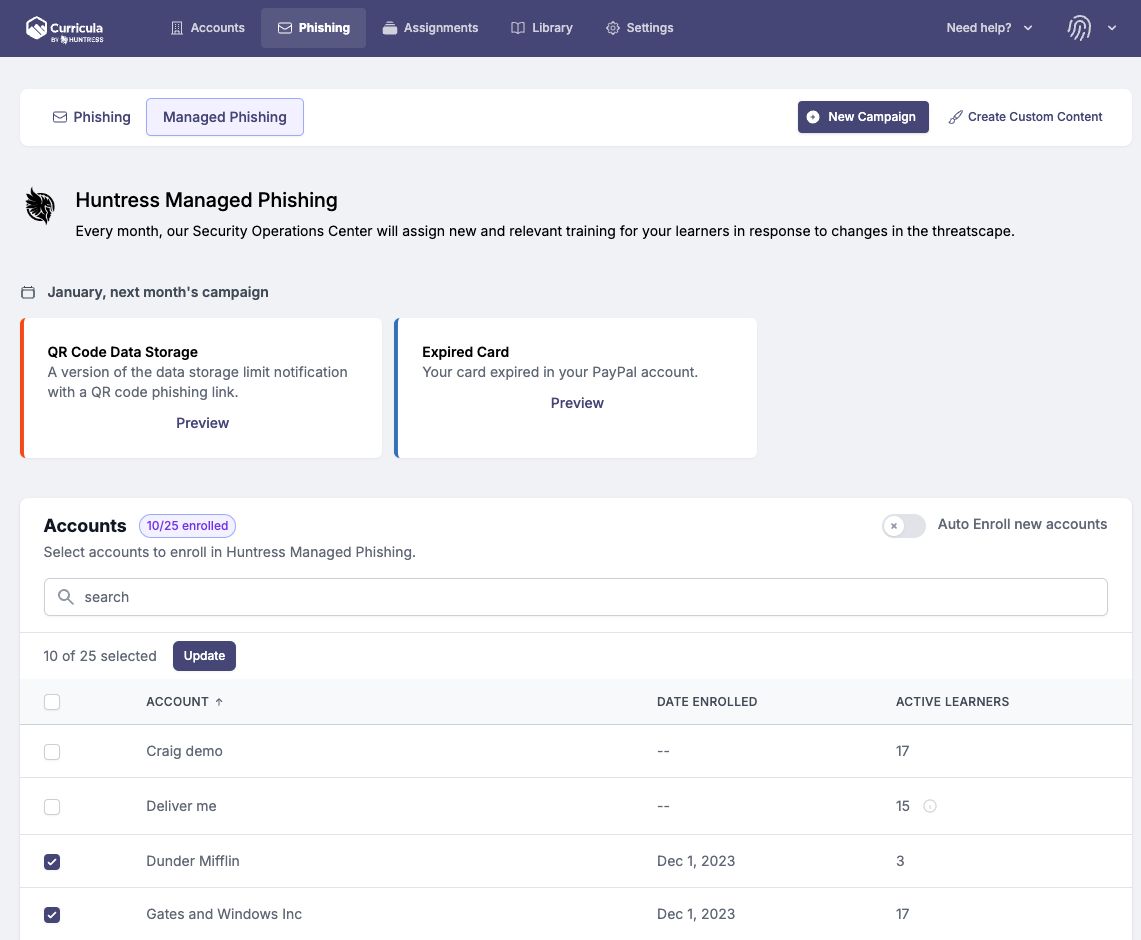Click the 10 of 25 selected text
Viewport: 1141px width, 940px height.
100,656
